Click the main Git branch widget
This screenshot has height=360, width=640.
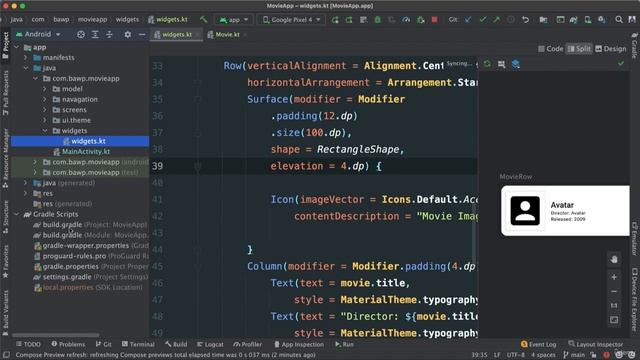coord(574,355)
